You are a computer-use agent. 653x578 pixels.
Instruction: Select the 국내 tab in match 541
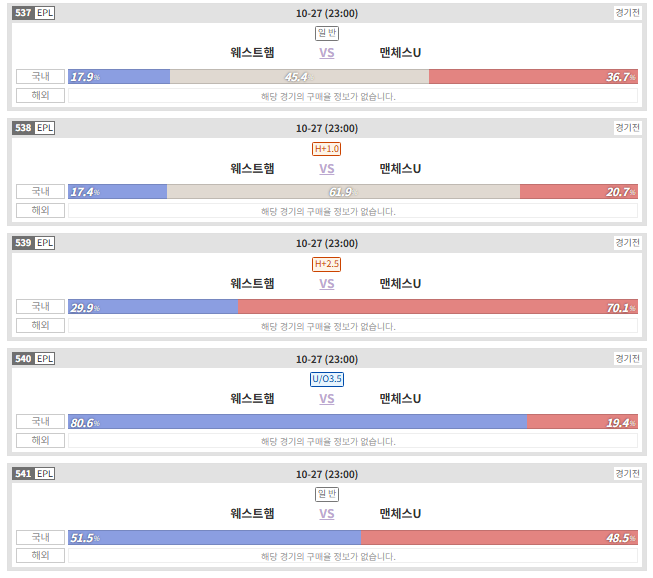(40, 537)
